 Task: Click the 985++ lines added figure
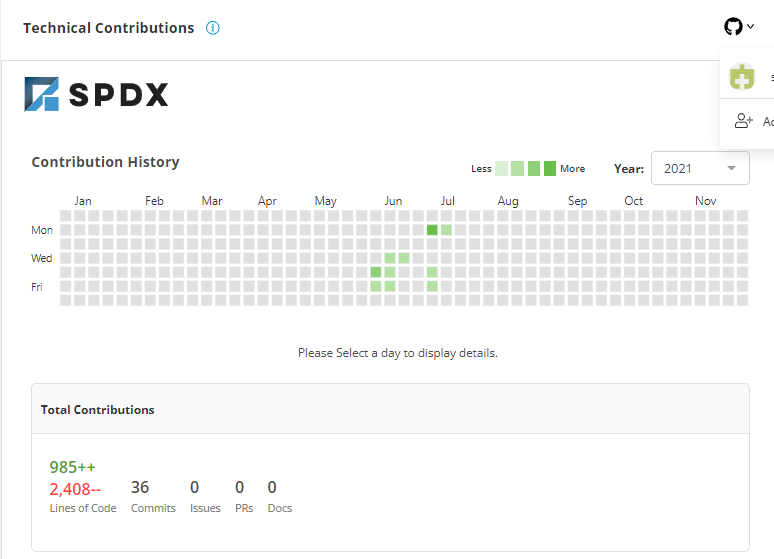pyautogui.click(x=72, y=467)
